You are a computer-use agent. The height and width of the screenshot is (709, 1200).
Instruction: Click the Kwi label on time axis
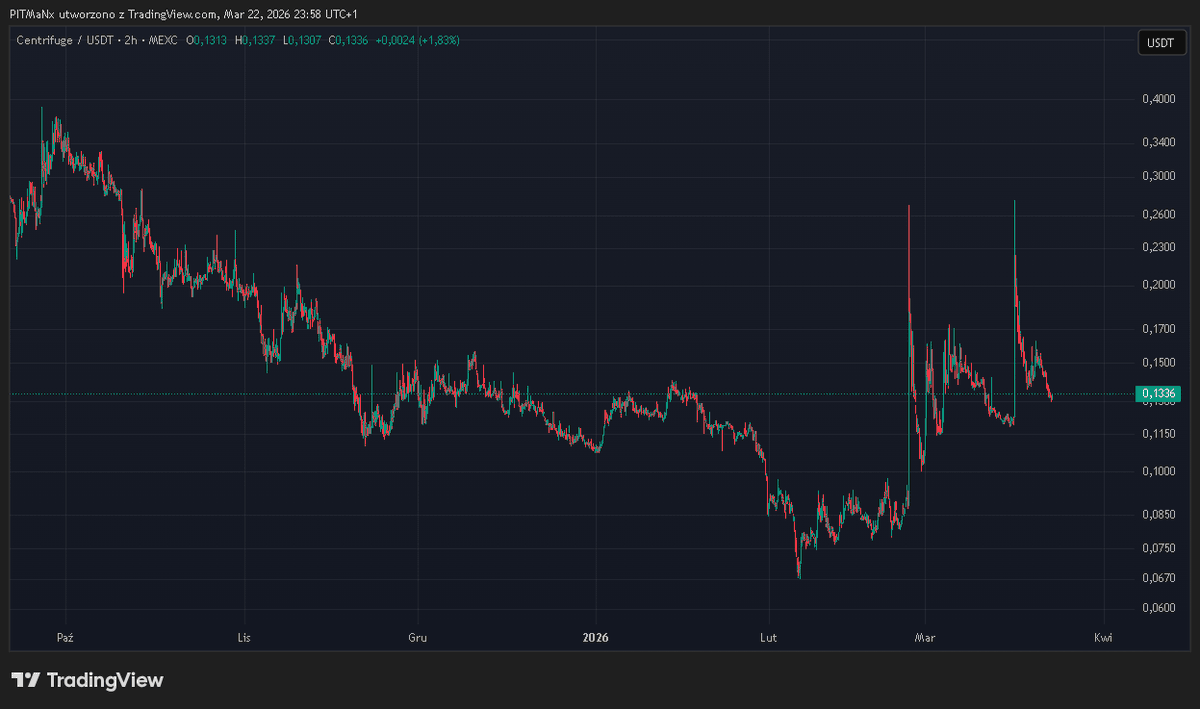[1103, 636]
